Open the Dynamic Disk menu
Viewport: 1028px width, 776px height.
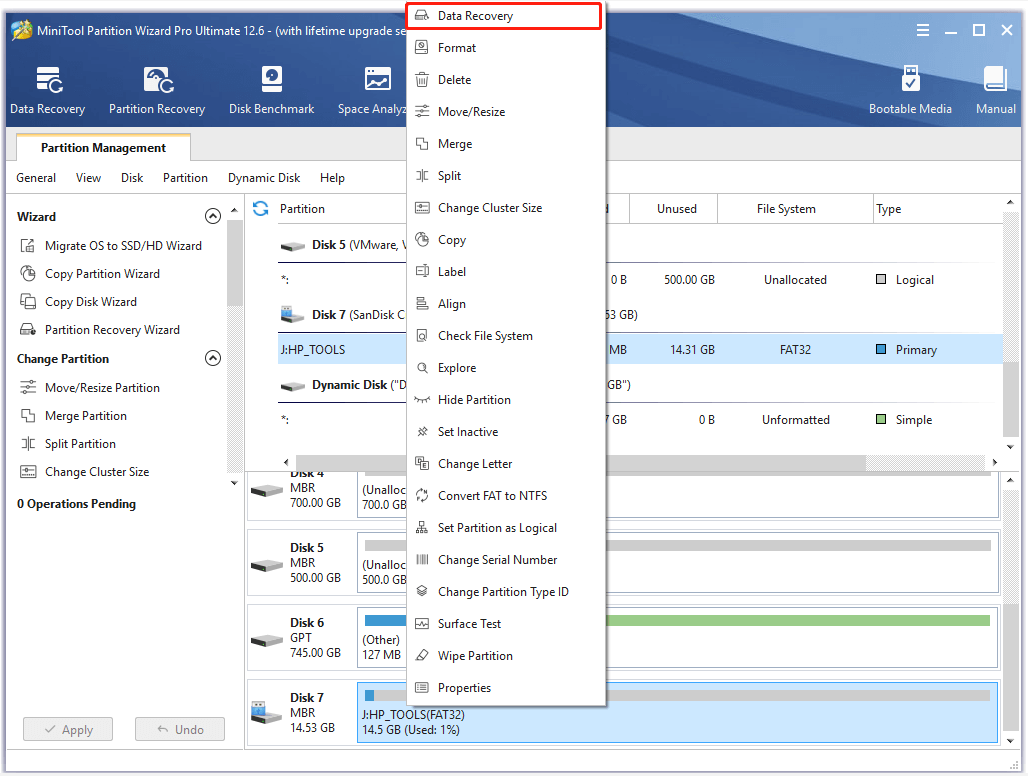click(264, 178)
